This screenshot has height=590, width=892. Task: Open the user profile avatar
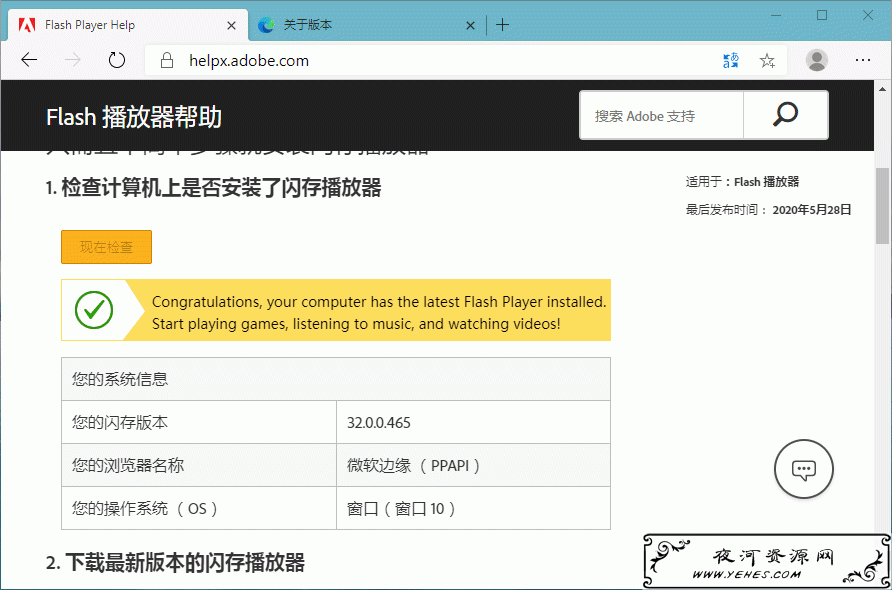pyautogui.click(x=817, y=60)
